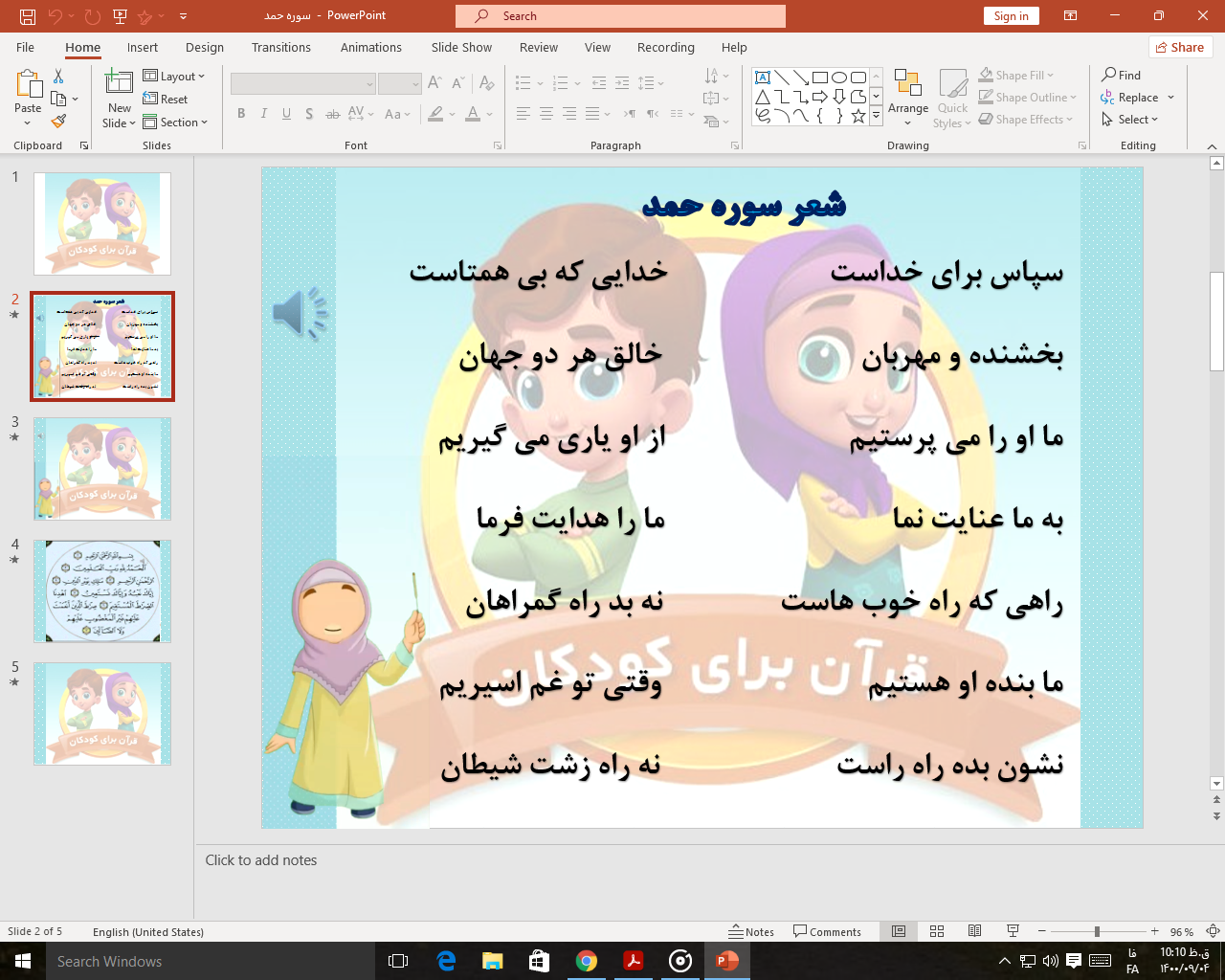Select the Format Painter brush icon
The image size is (1225, 980).
coord(58,122)
